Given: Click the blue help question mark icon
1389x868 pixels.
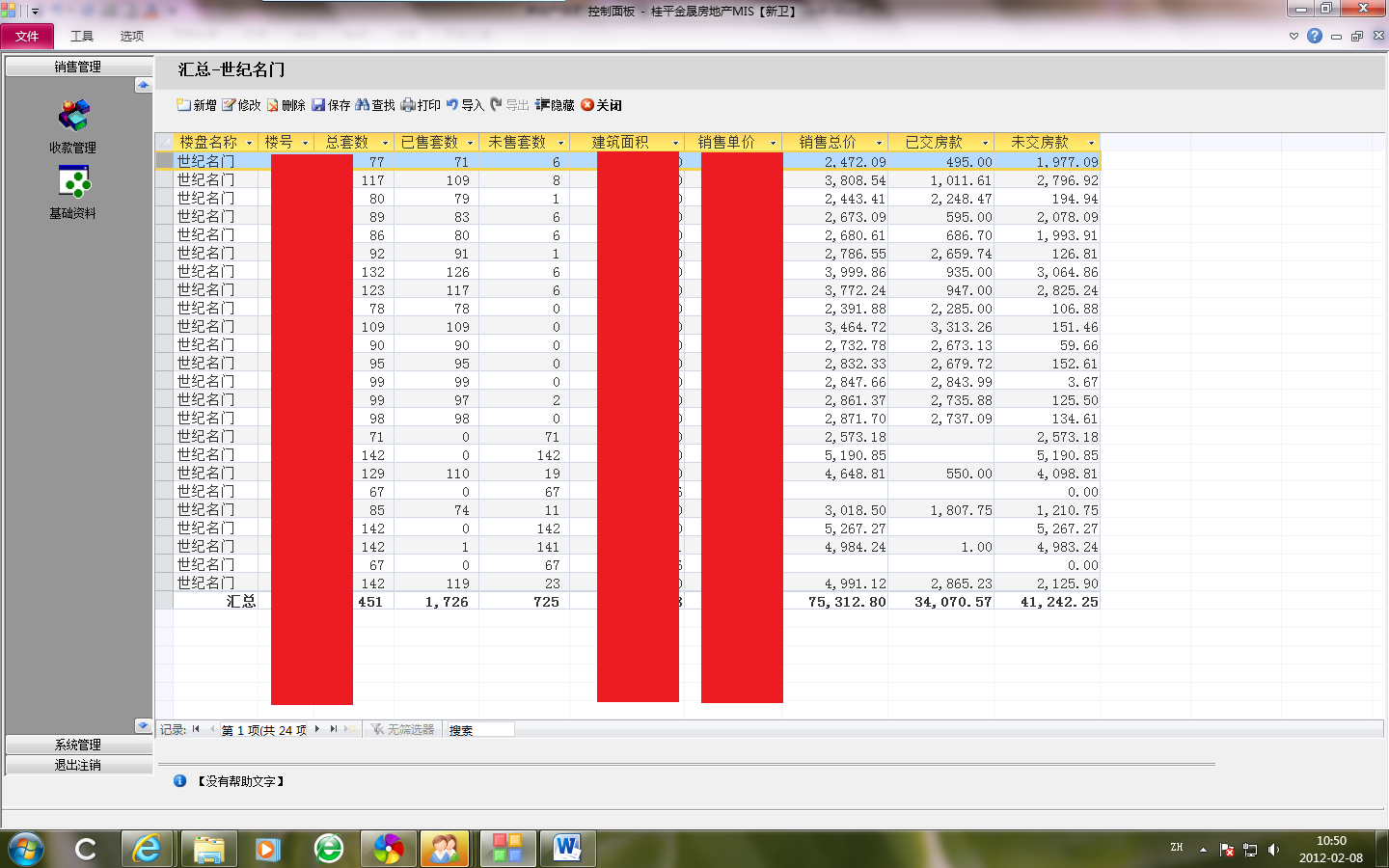Looking at the screenshot, I should (1315, 36).
